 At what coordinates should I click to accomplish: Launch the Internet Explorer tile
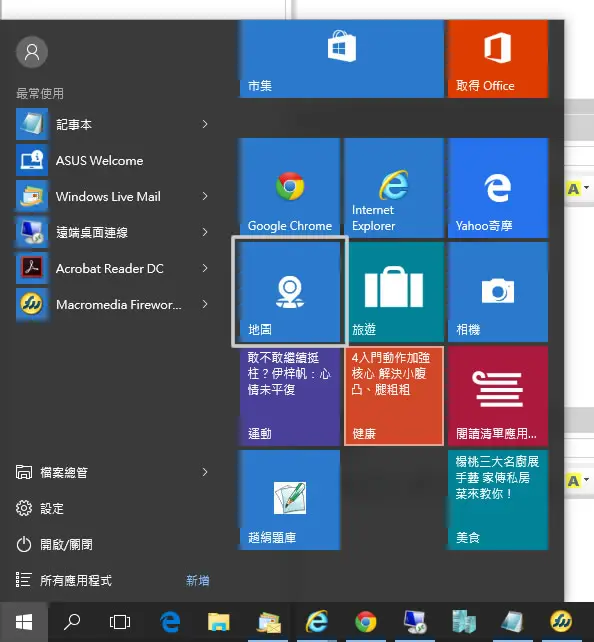(394, 188)
